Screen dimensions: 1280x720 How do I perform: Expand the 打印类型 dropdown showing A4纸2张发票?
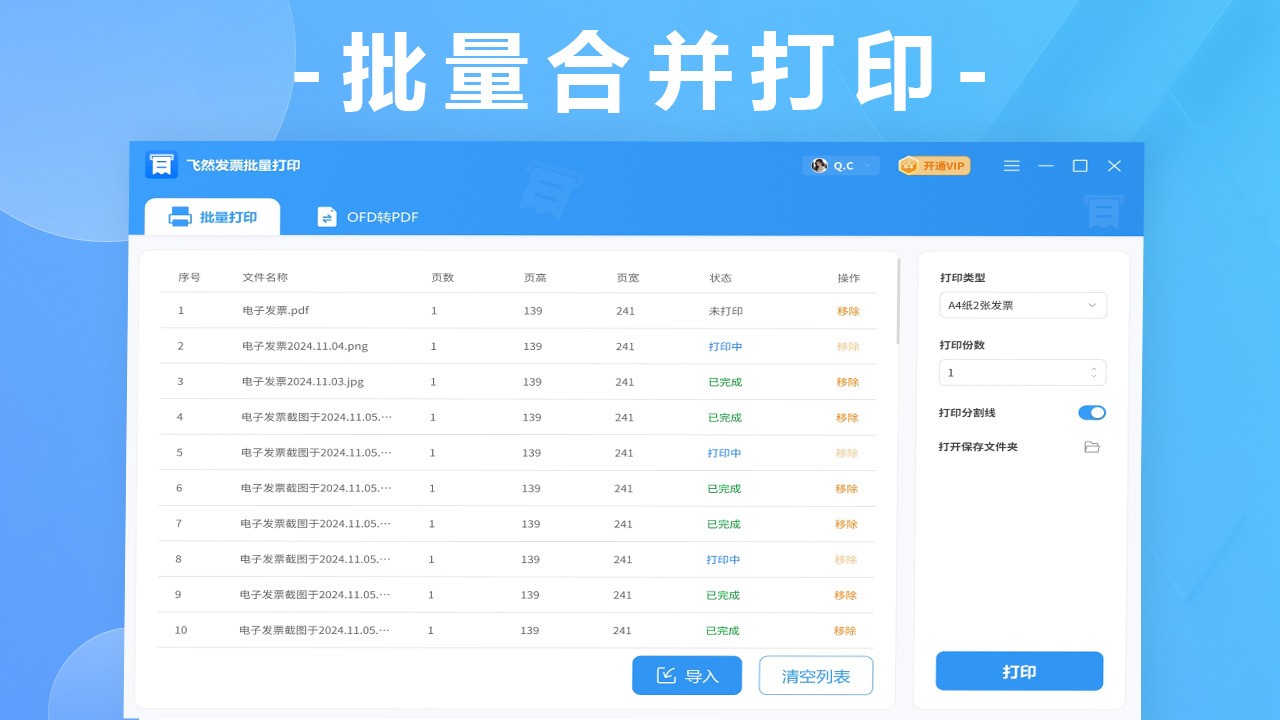pos(1022,305)
